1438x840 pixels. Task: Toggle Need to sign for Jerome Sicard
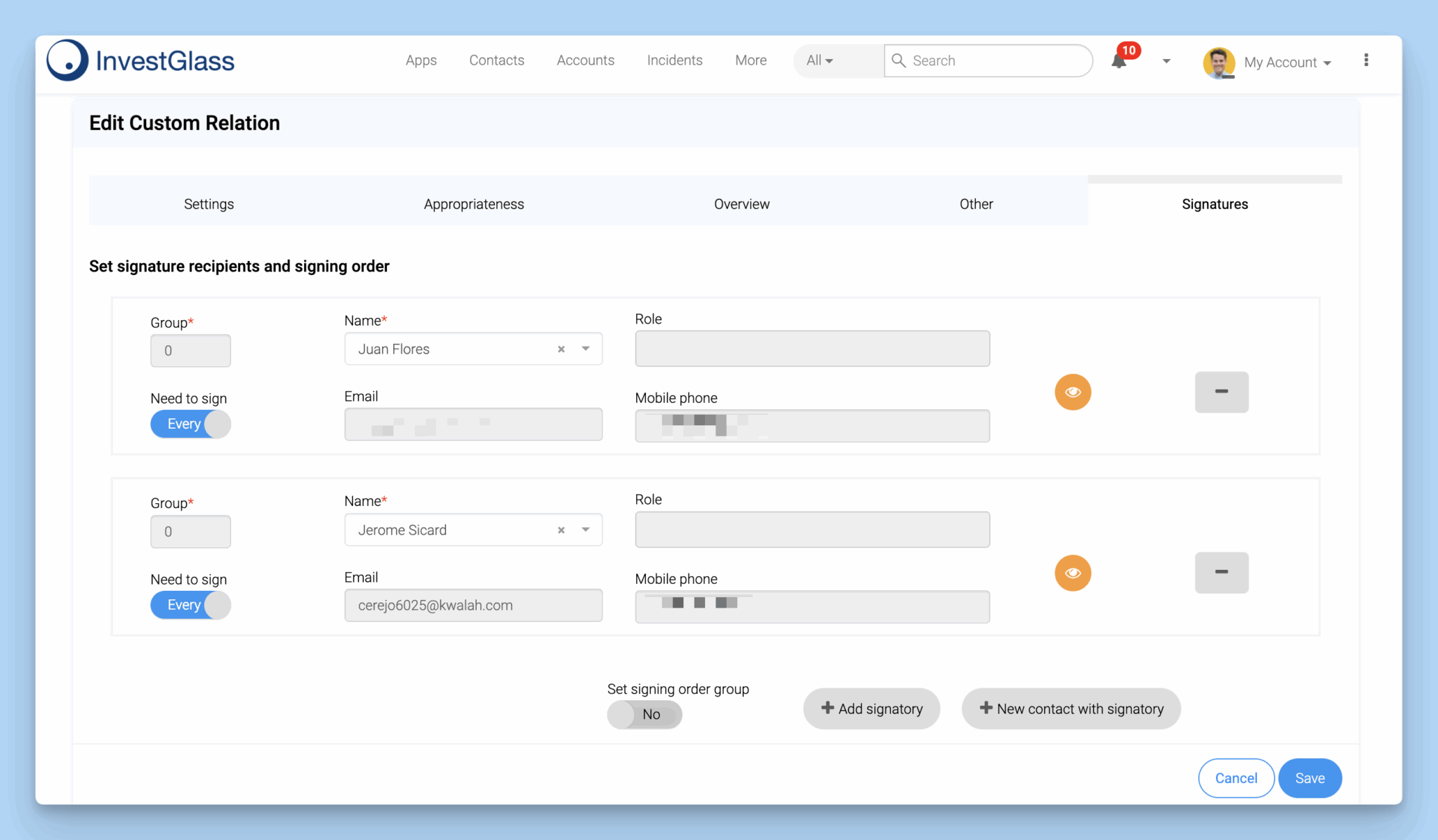point(190,605)
